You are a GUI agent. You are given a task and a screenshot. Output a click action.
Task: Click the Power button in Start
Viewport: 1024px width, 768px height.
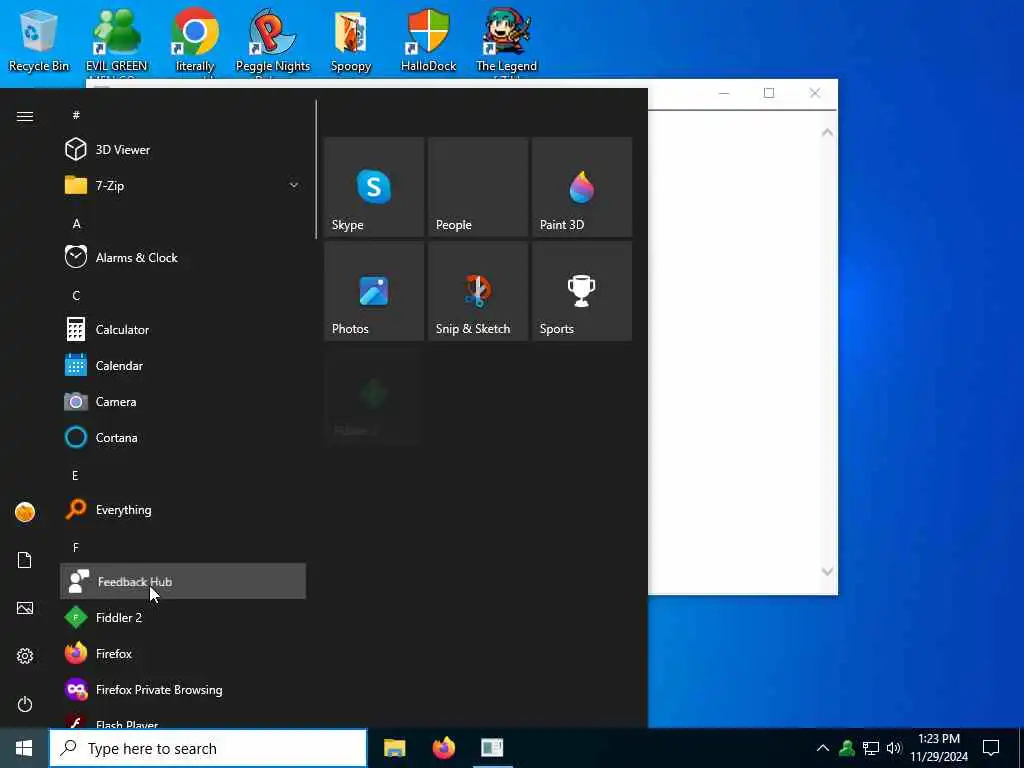[25, 704]
